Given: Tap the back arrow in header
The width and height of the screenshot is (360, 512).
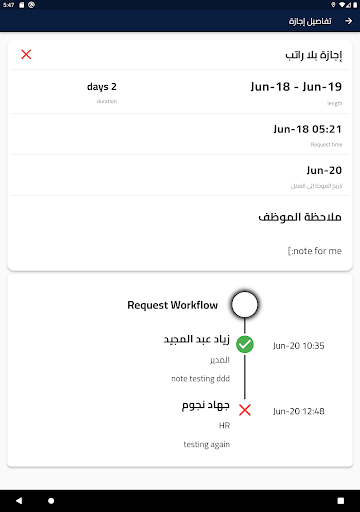Looking at the screenshot, I should pyautogui.click(x=348, y=21).
